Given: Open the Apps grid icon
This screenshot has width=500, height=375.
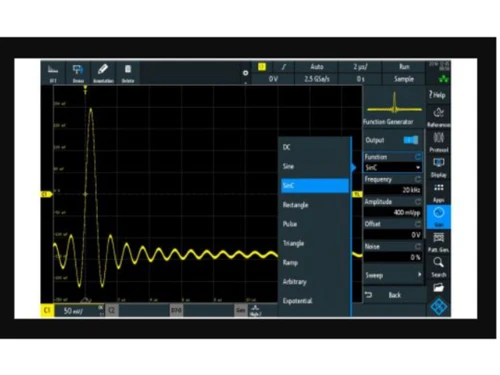Looking at the screenshot, I should 439,192.
